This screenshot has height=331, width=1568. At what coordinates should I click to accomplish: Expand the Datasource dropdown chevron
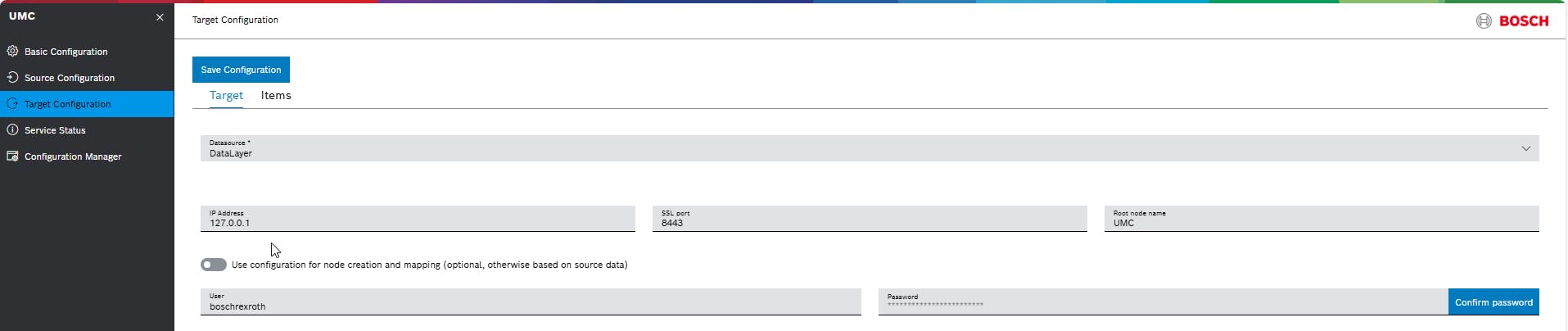[1525, 148]
